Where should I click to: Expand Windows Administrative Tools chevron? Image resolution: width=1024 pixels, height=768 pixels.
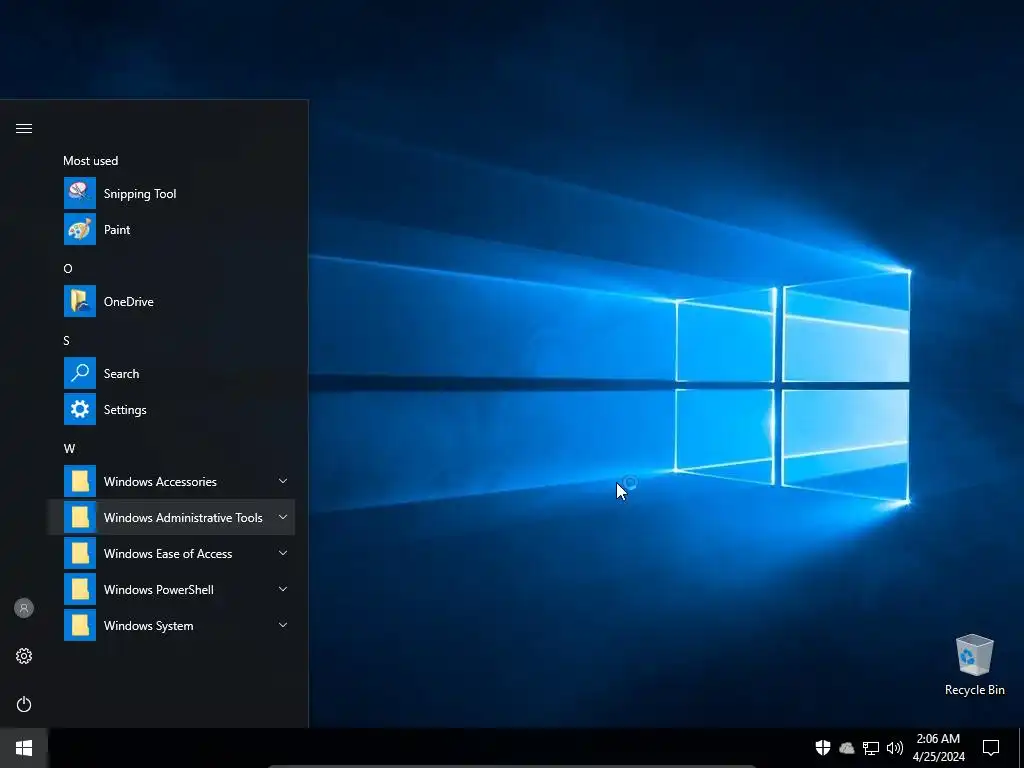click(283, 517)
